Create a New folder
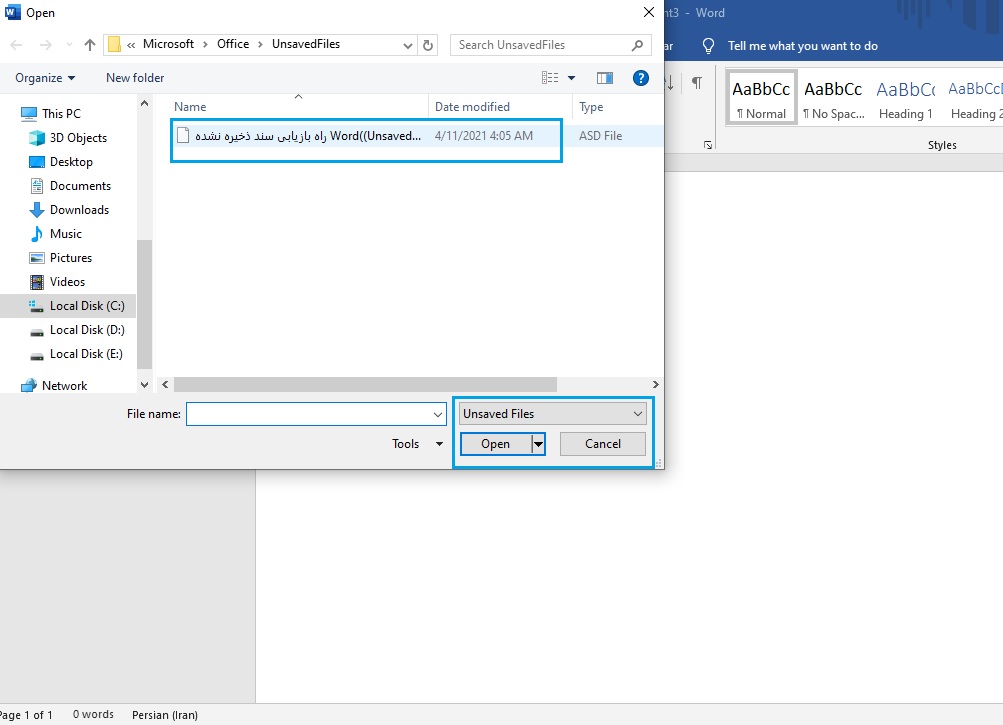The image size is (1003, 725). [x=135, y=78]
